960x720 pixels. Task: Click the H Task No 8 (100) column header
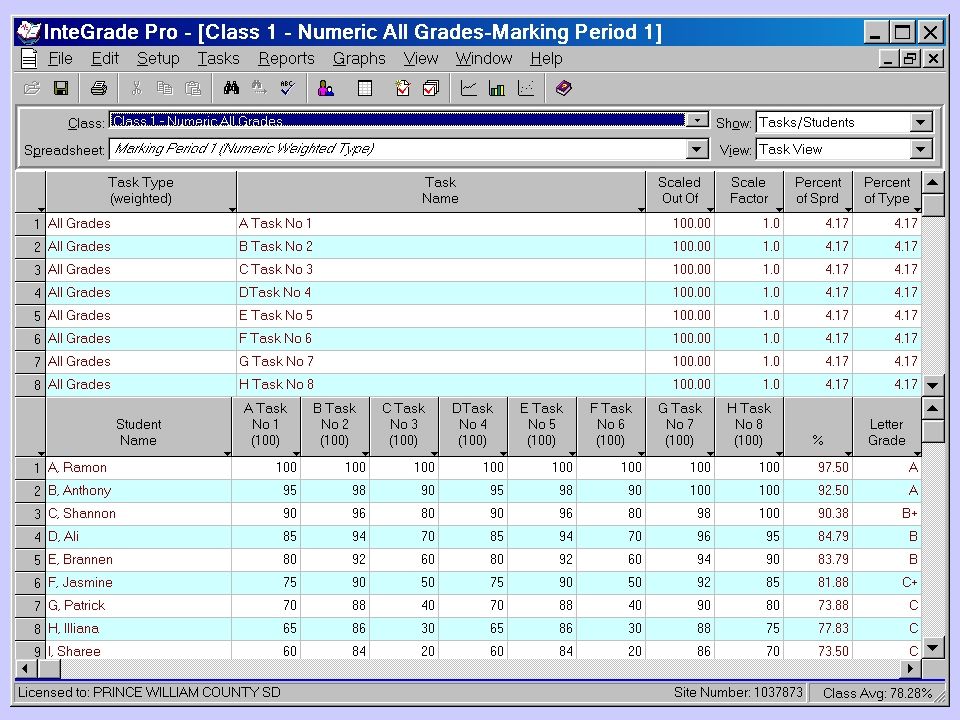(749, 427)
